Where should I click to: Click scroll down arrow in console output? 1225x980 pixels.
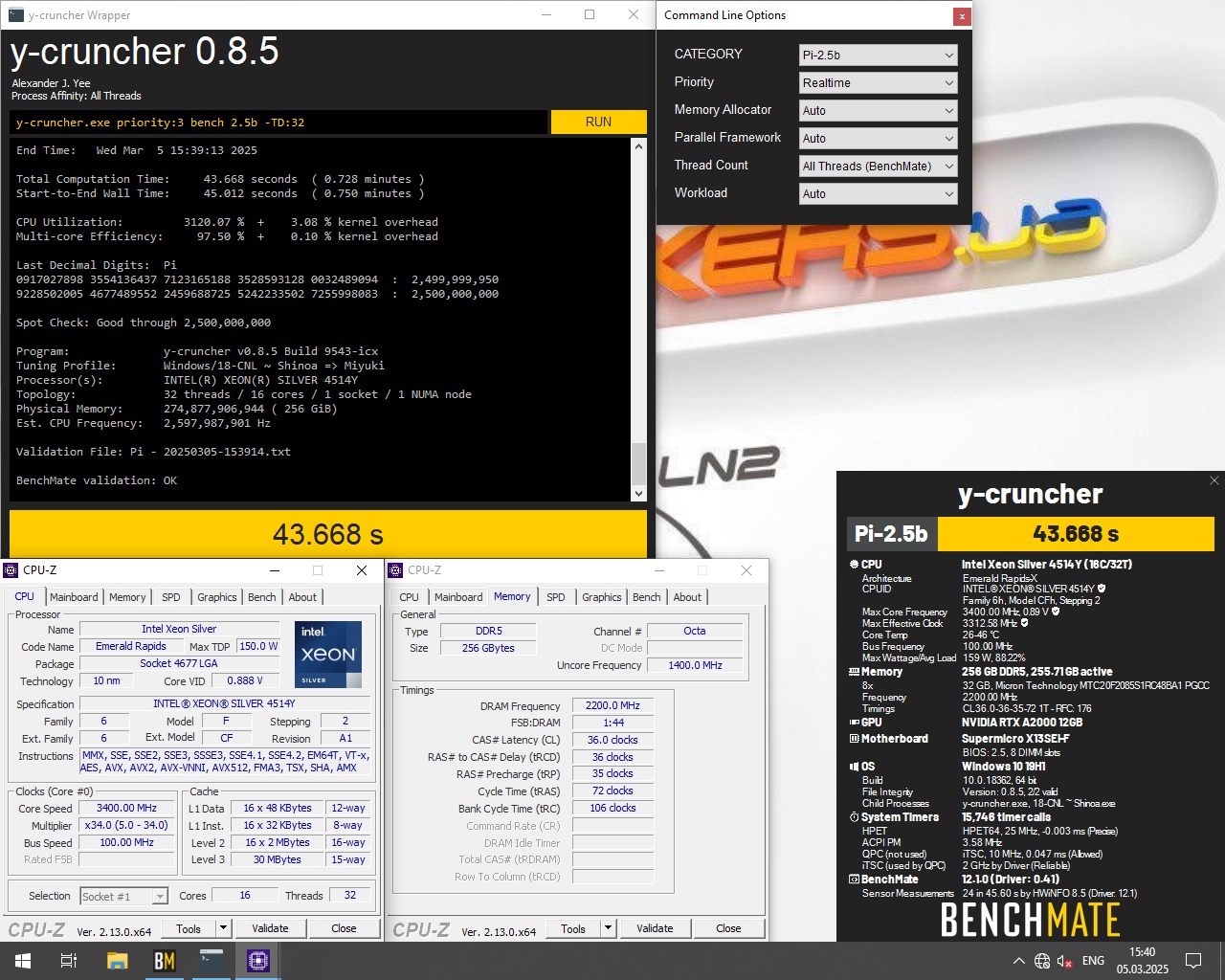(639, 494)
